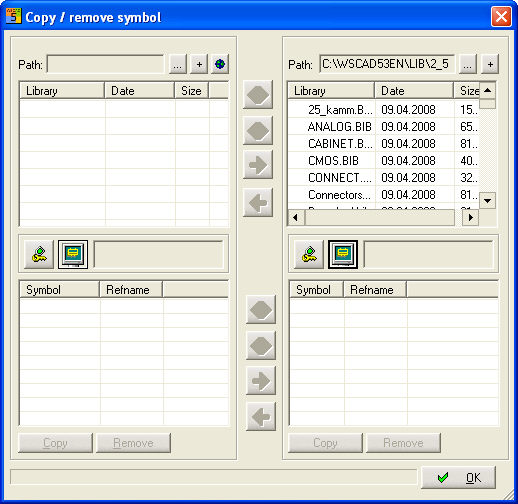Screen dimensions: 518x504
Task: Open browse dialog for the left path
Action: (x=178, y=64)
